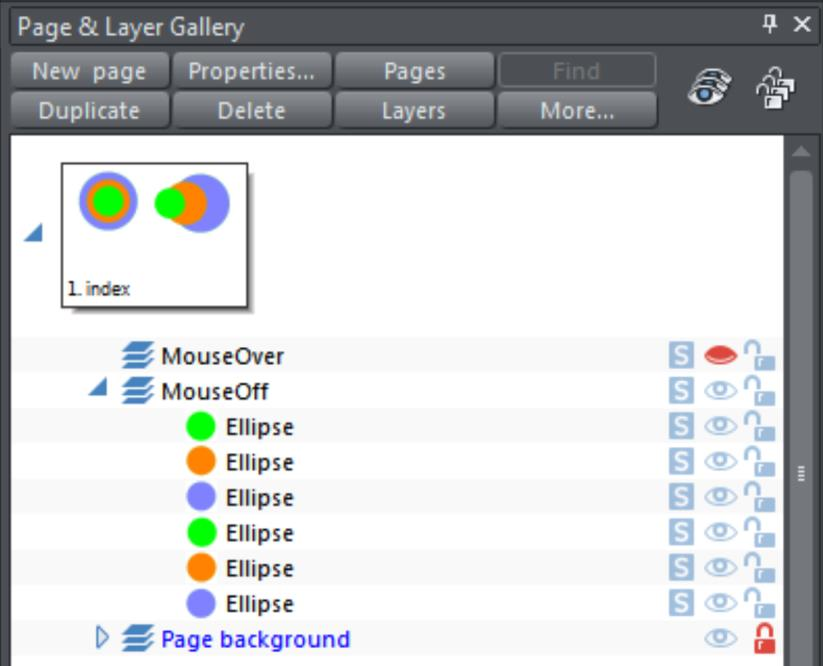Image resolution: width=823 pixels, height=666 pixels.
Task: Select the MouseOver layer name
Action: [223, 356]
